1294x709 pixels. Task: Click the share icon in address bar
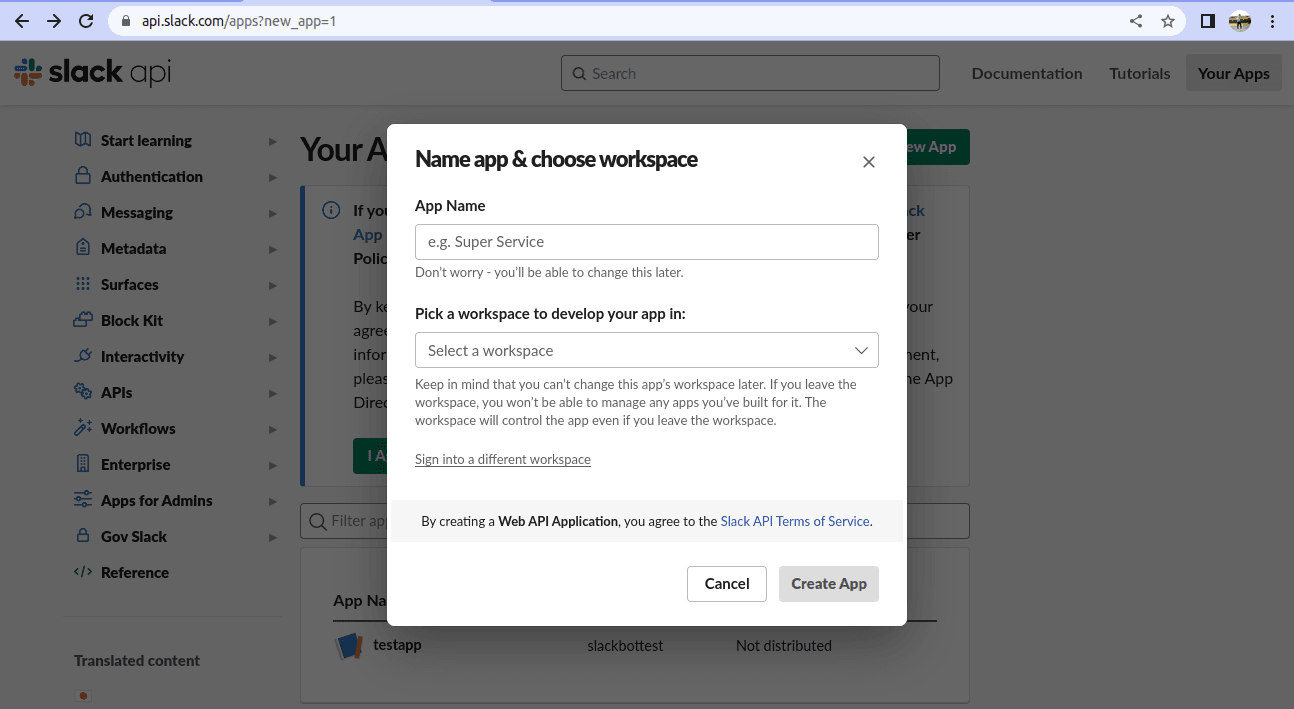(x=1136, y=21)
